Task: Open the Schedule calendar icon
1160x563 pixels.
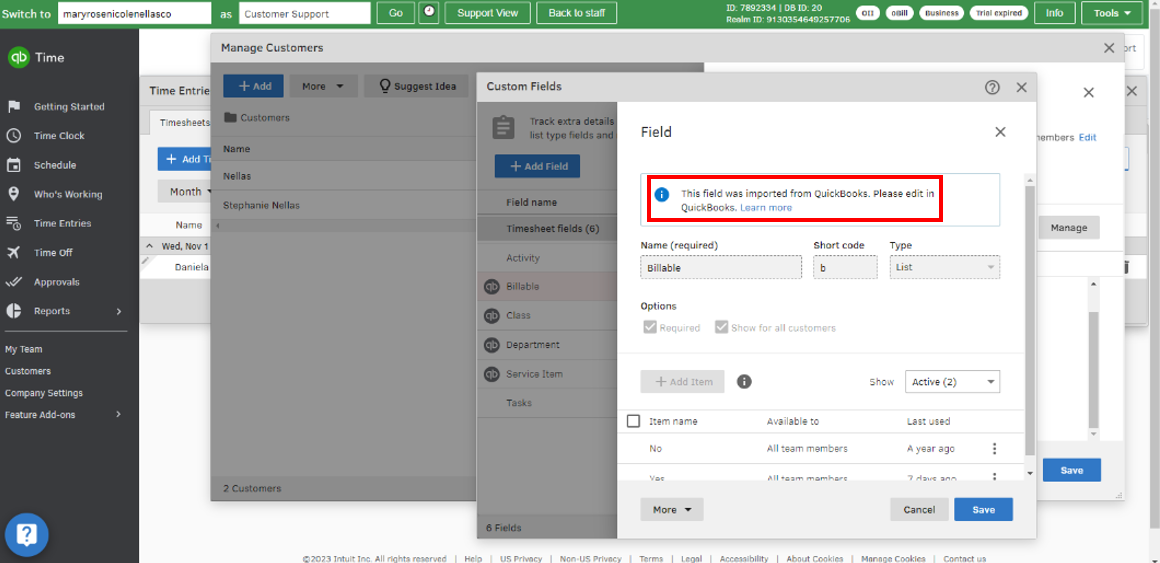Action: click(x=13, y=165)
